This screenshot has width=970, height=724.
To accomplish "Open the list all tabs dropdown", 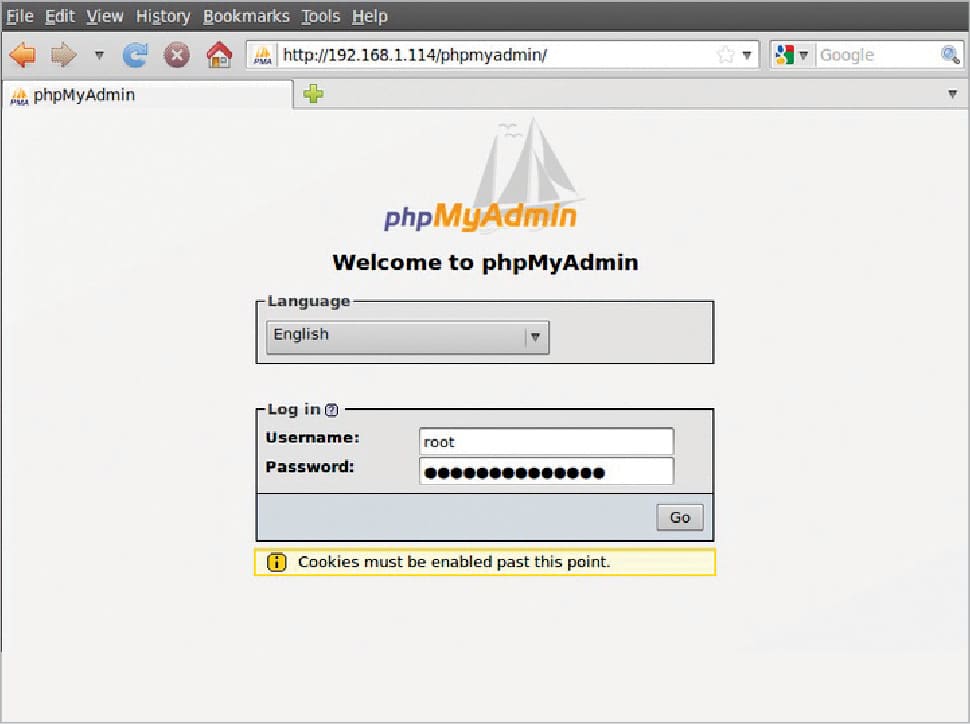I will tap(953, 94).
